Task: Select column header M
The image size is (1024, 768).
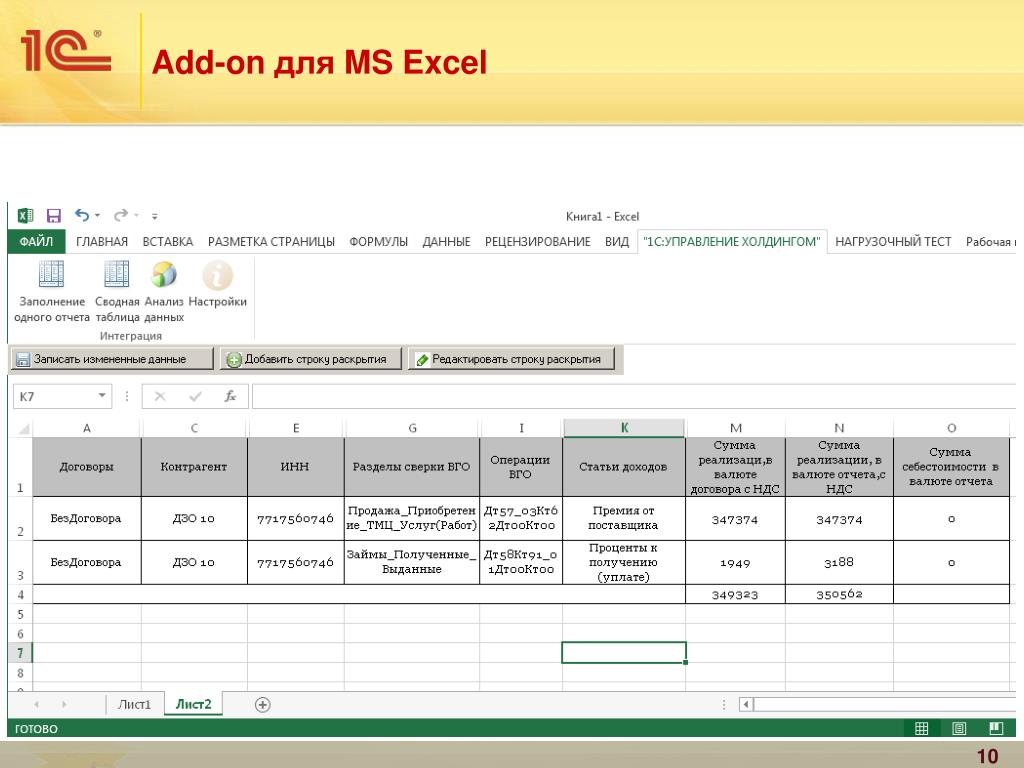Action: tap(735, 428)
